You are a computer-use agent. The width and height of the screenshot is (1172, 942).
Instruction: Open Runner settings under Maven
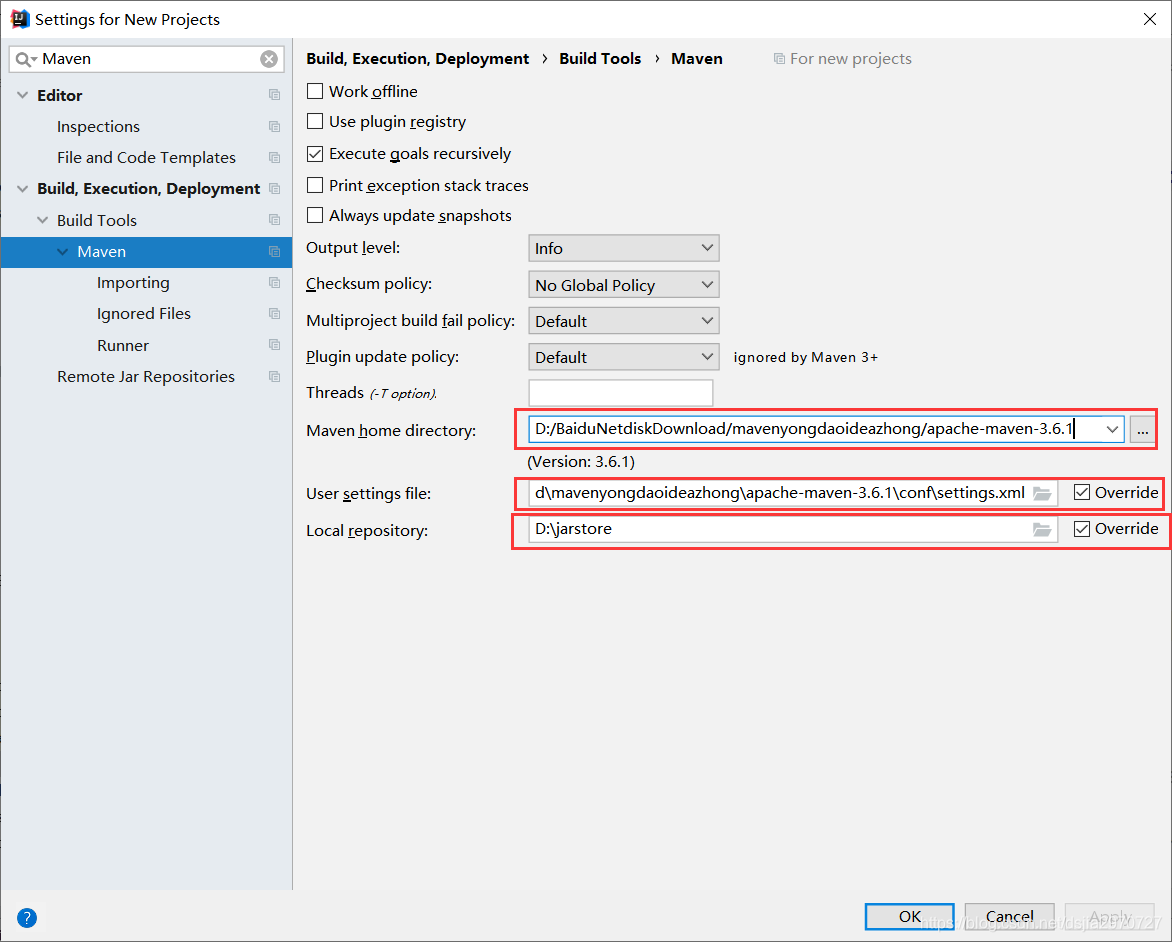pyautogui.click(x=123, y=345)
